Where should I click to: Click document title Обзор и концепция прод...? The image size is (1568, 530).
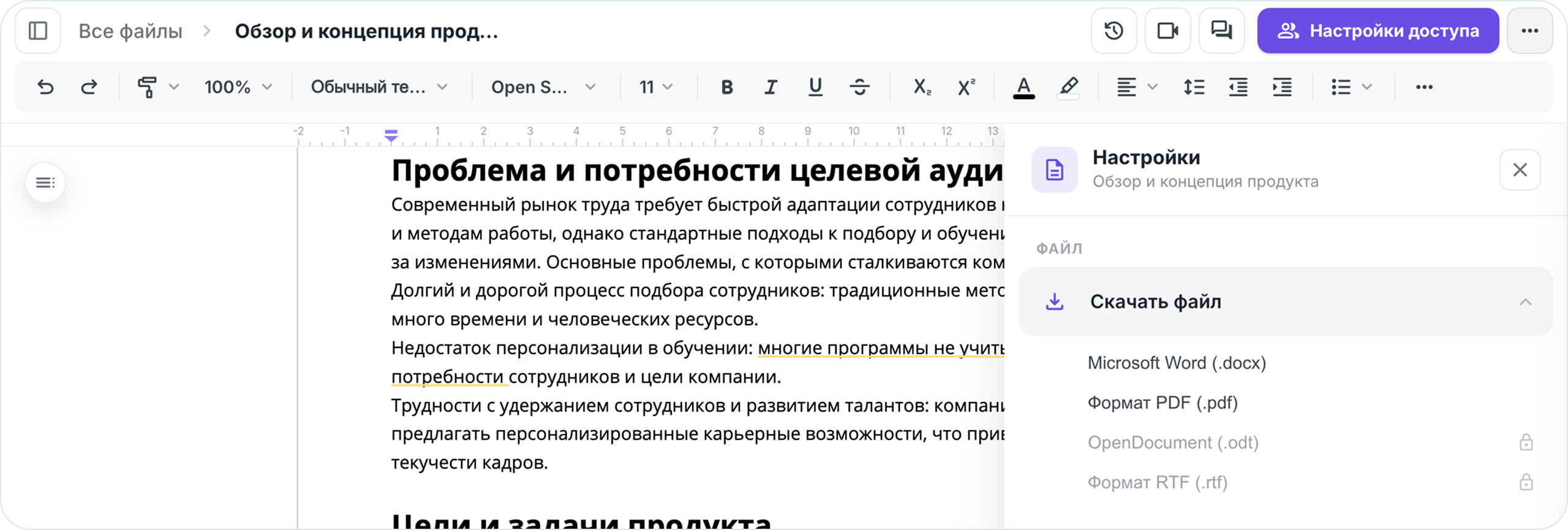tap(366, 31)
